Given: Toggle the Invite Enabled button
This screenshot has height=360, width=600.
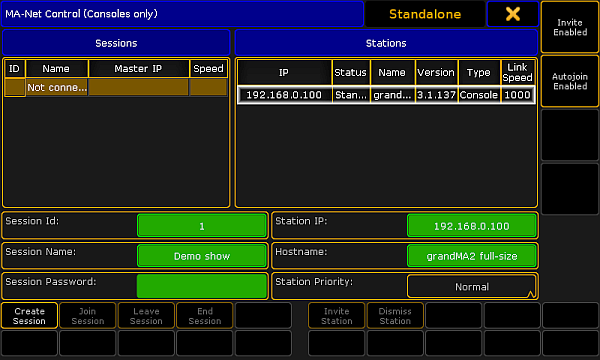Looking at the screenshot, I should (x=570, y=27).
